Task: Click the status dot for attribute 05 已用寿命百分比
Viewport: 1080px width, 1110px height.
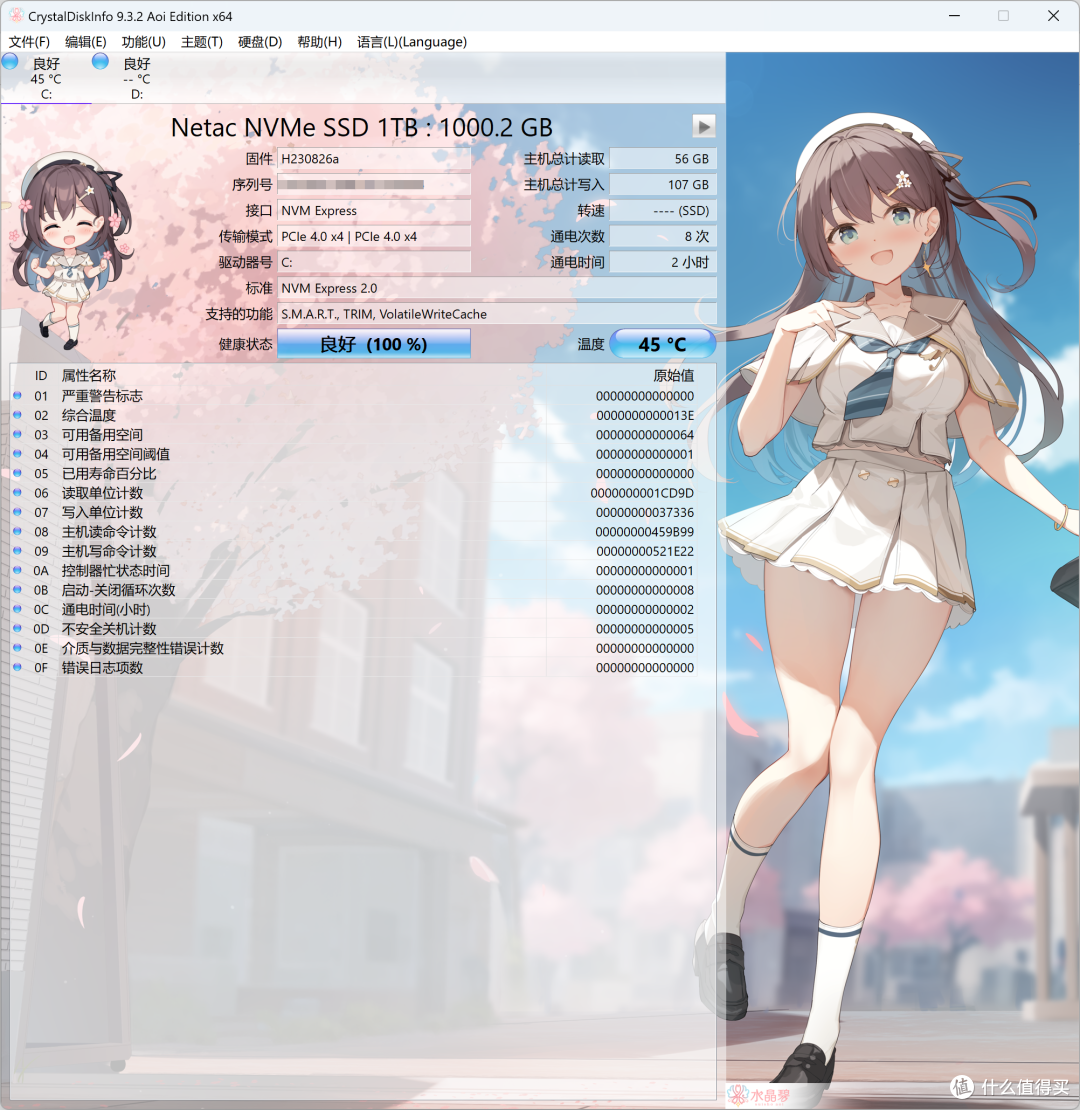Action: [x=18, y=473]
